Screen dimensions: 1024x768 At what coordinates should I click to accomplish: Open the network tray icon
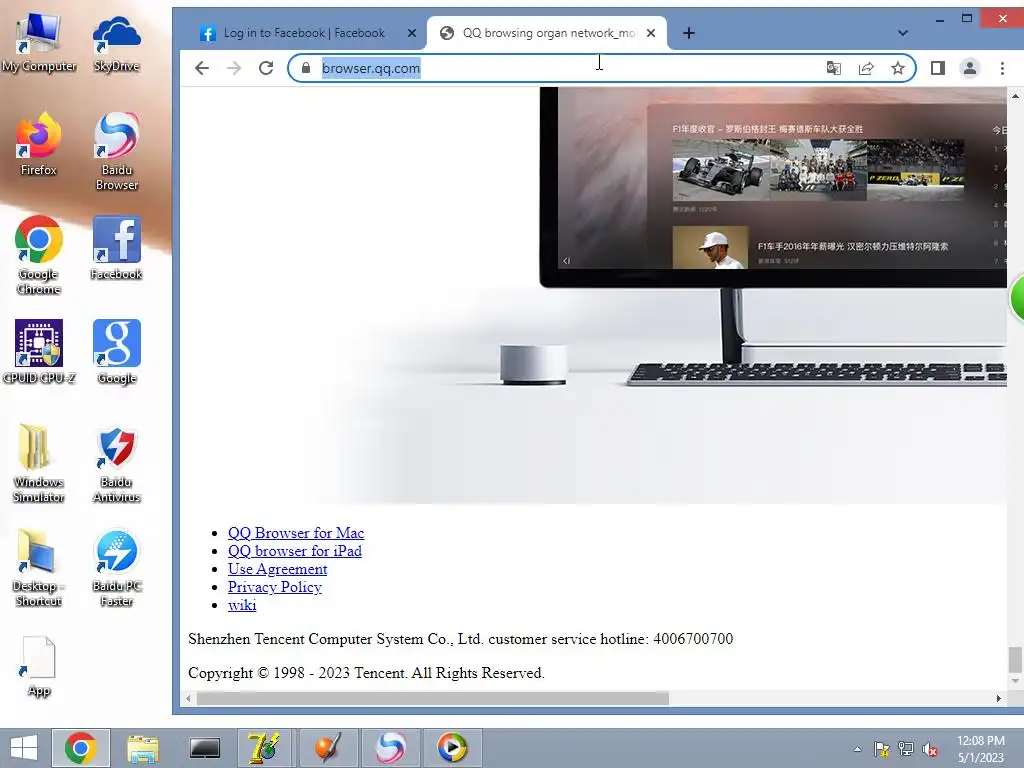[x=906, y=749]
